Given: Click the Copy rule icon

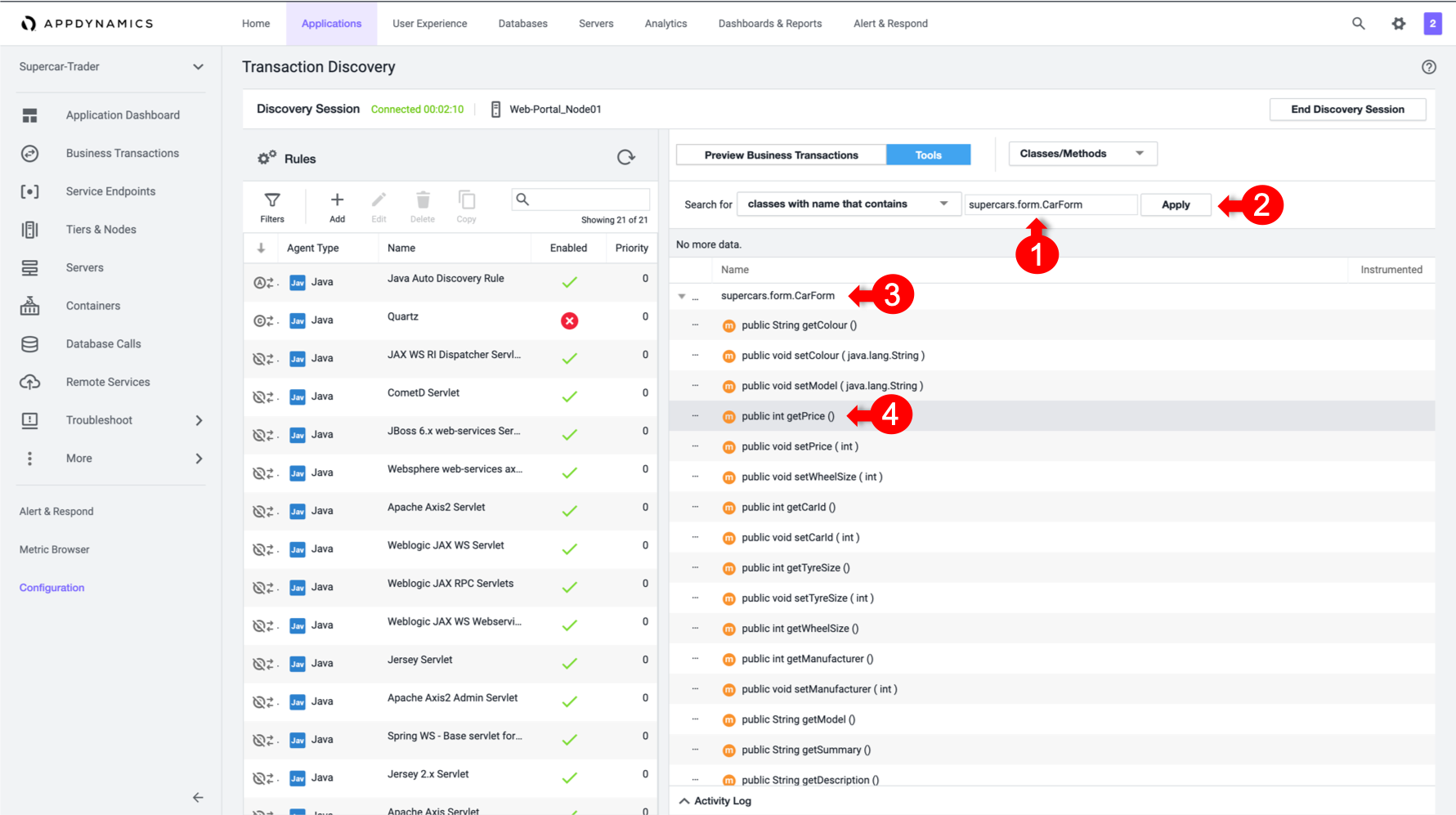Looking at the screenshot, I should [x=467, y=199].
